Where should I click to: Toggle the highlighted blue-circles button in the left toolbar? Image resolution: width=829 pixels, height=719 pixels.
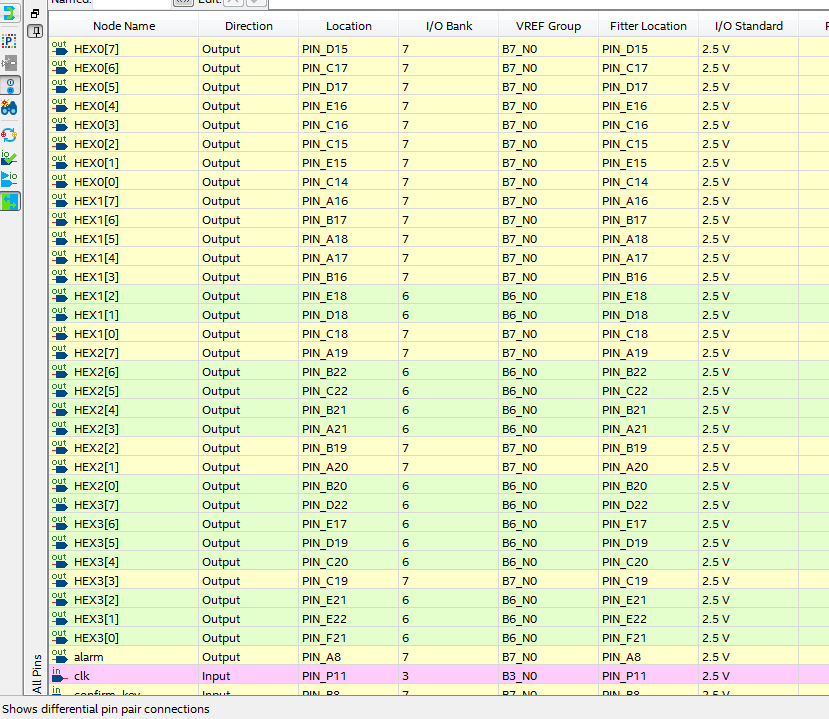pos(10,86)
